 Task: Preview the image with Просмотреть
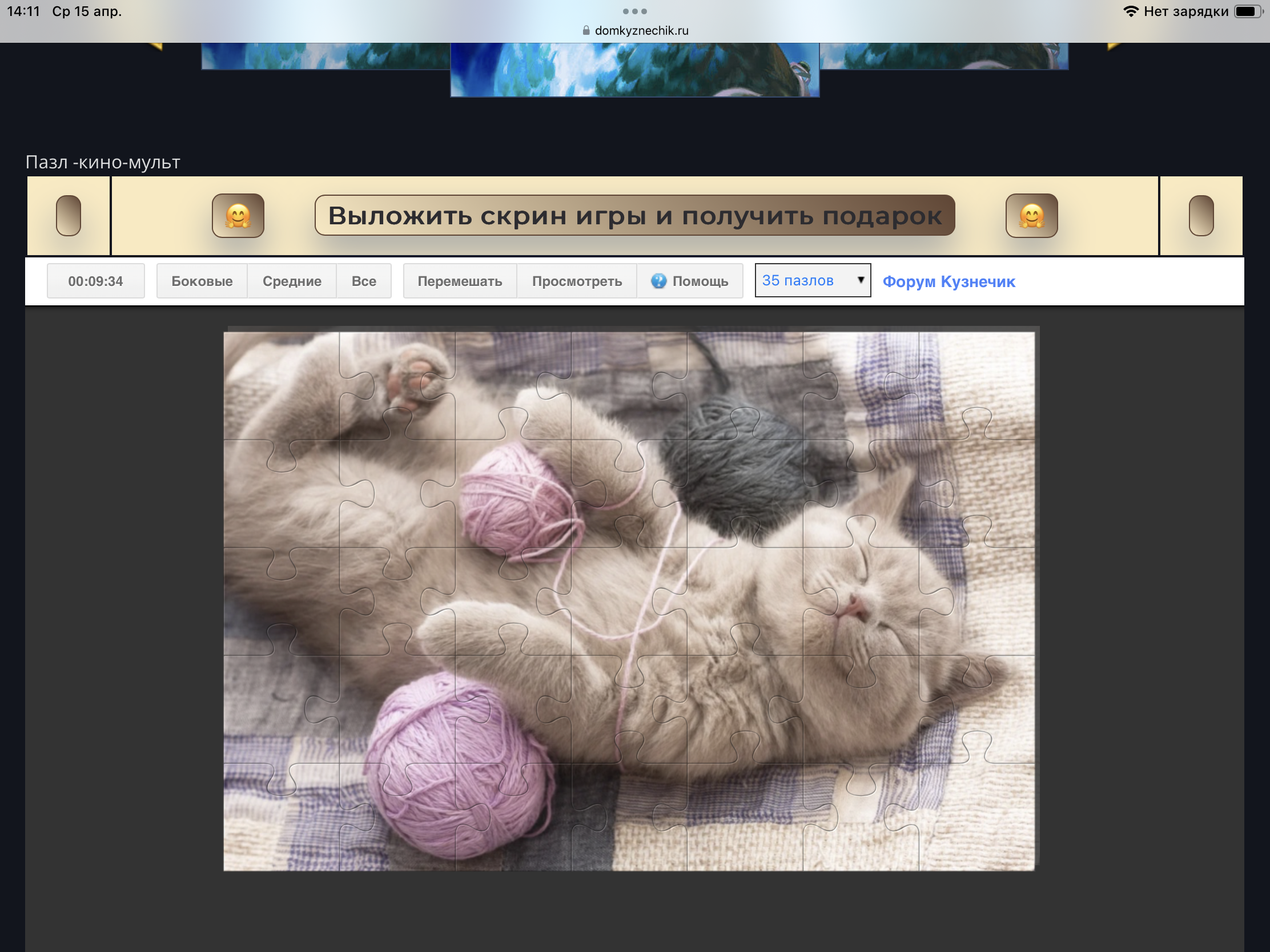tap(576, 281)
